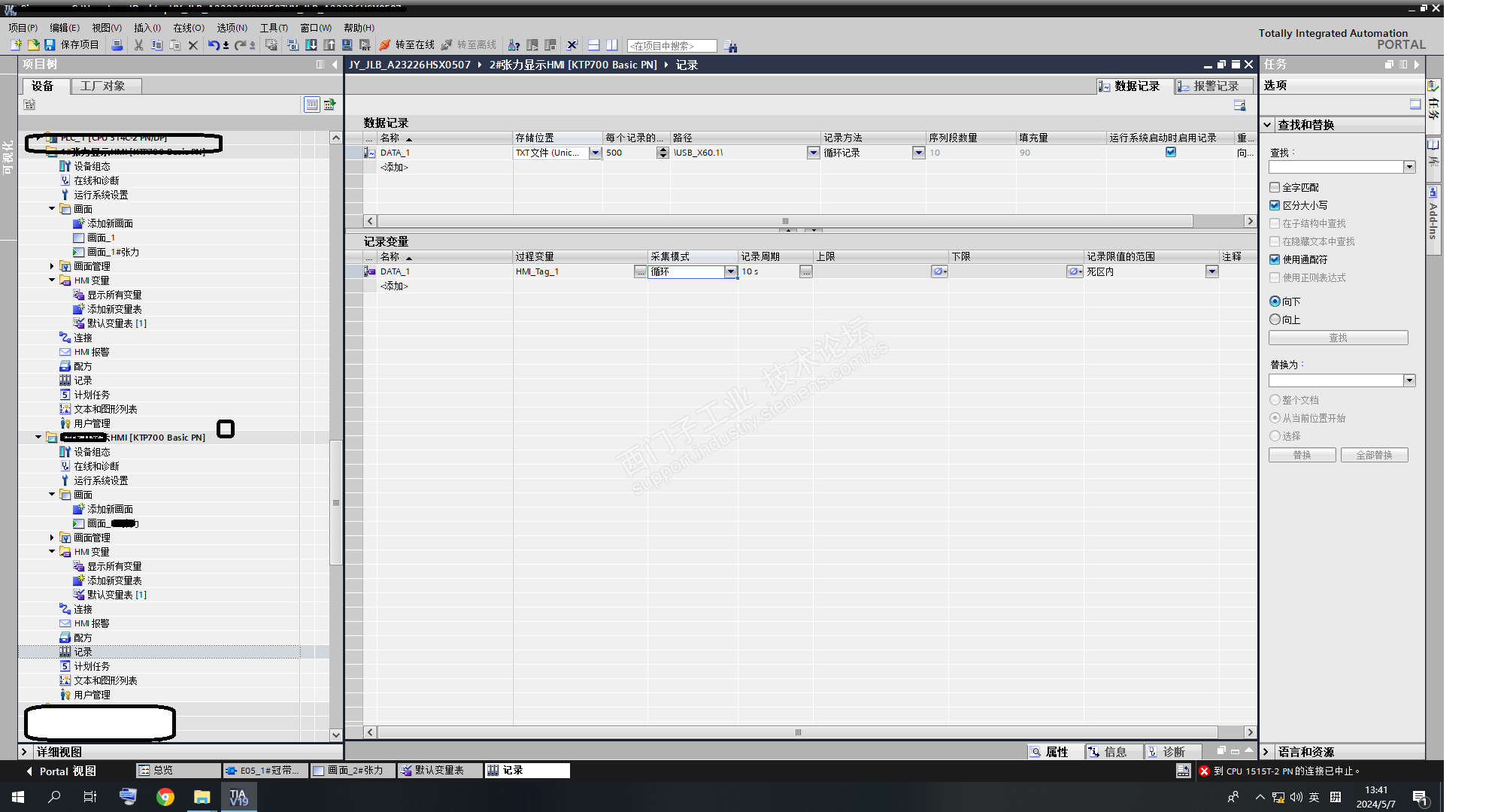Image resolution: width=1504 pixels, height=812 pixels.
Task: Click the 在项目中搜索 search field
Action: click(x=671, y=46)
